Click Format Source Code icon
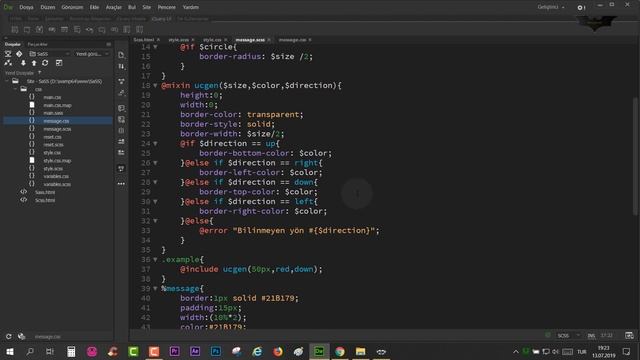Screen dimensions: 640x360 pyautogui.click(x=121, y=93)
